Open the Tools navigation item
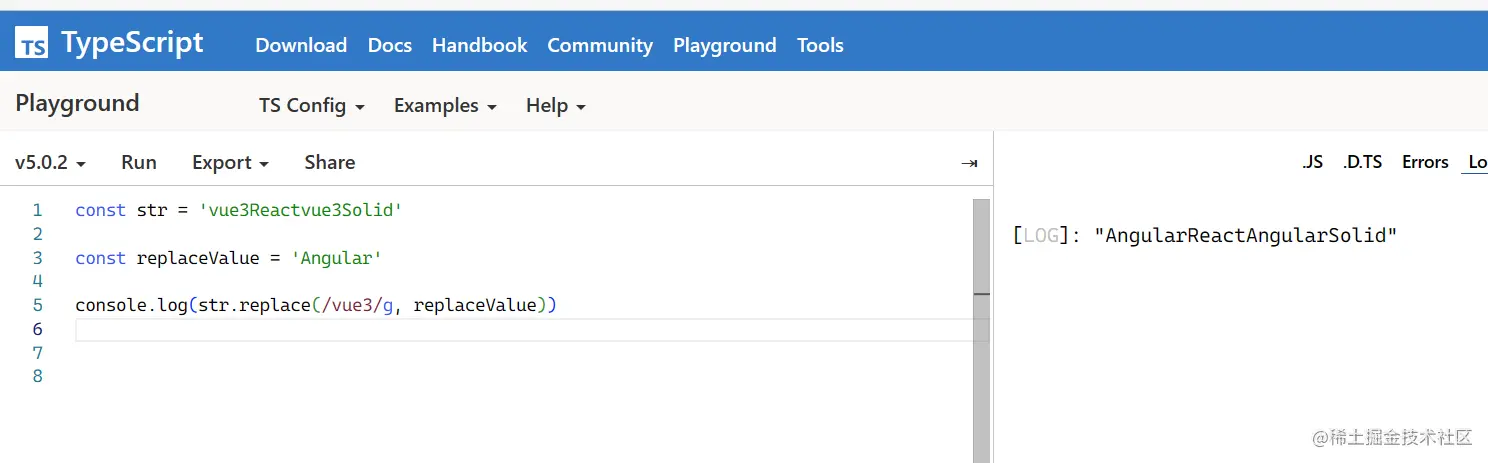Viewport: 1488px width, 463px height. [820, 45]
